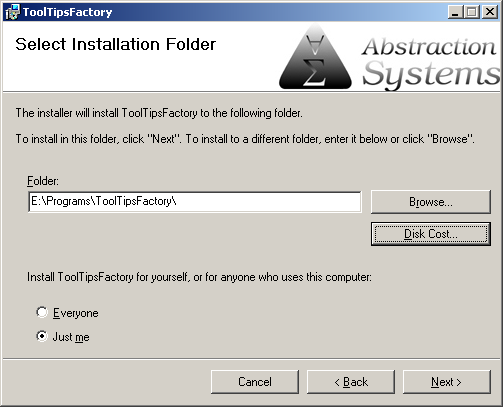
Task: Maximize the ToolTipsFactory installer window
Action: (472, 12)
